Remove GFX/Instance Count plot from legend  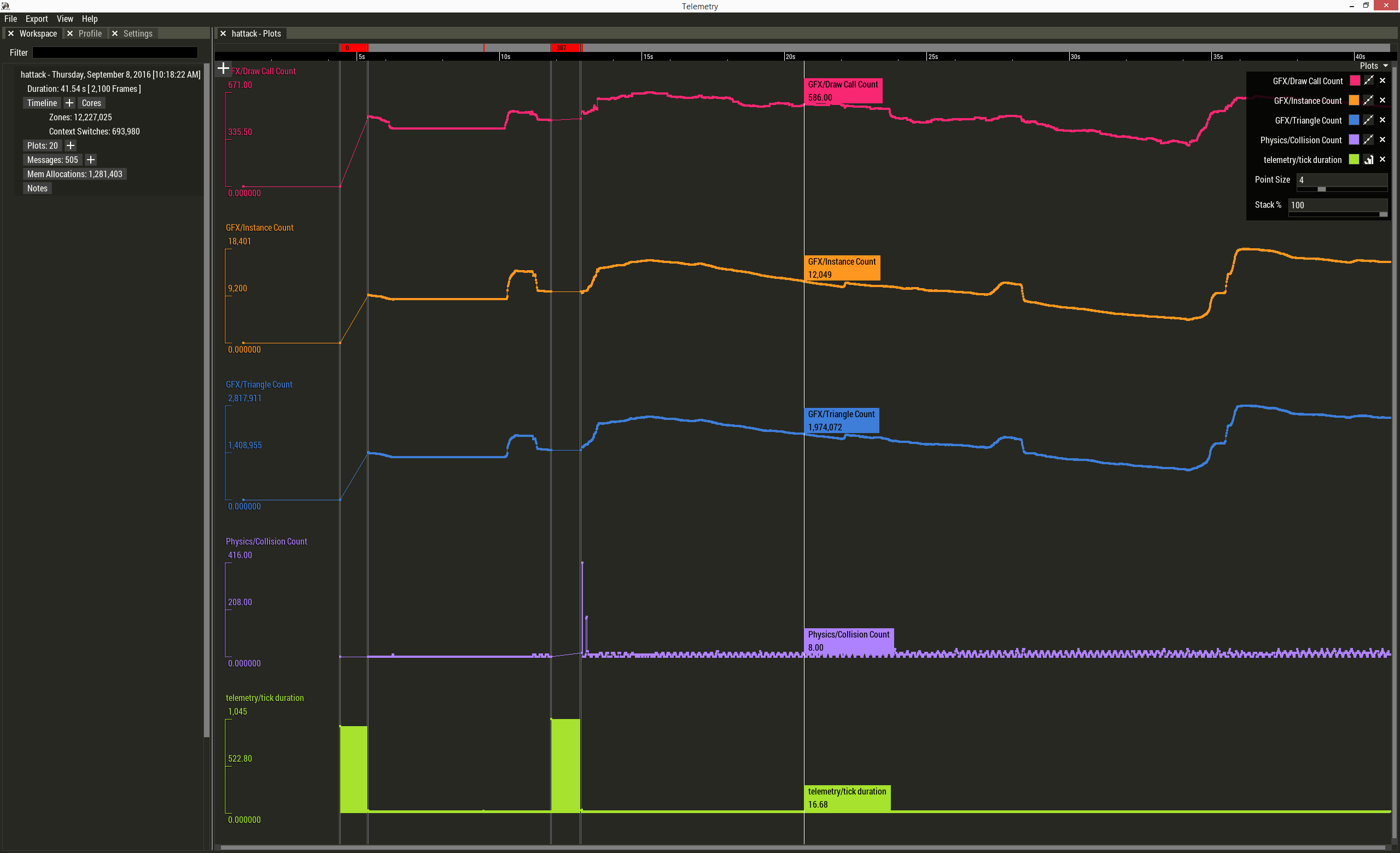point(1382,101)
